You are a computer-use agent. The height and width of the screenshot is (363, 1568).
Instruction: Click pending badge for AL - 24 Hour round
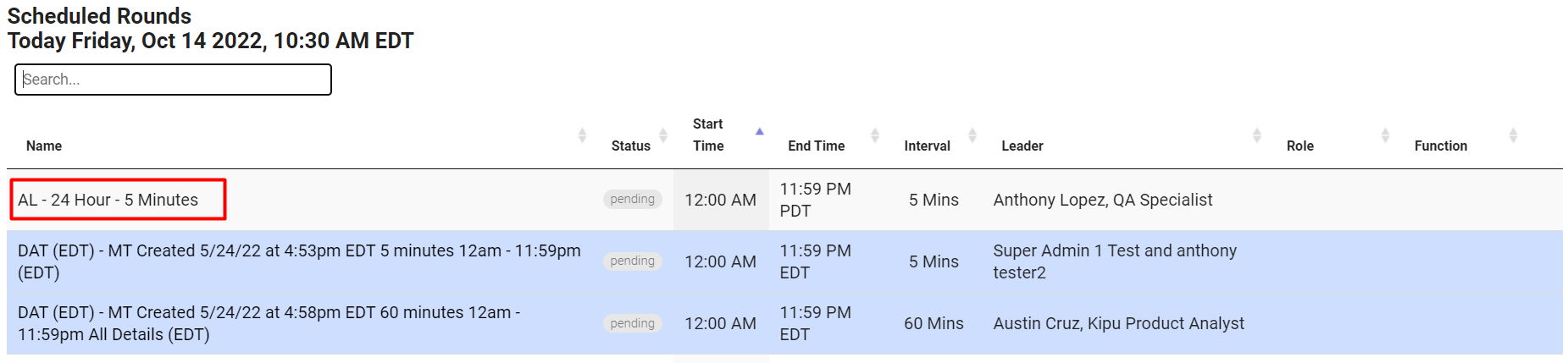pos(633,199)
